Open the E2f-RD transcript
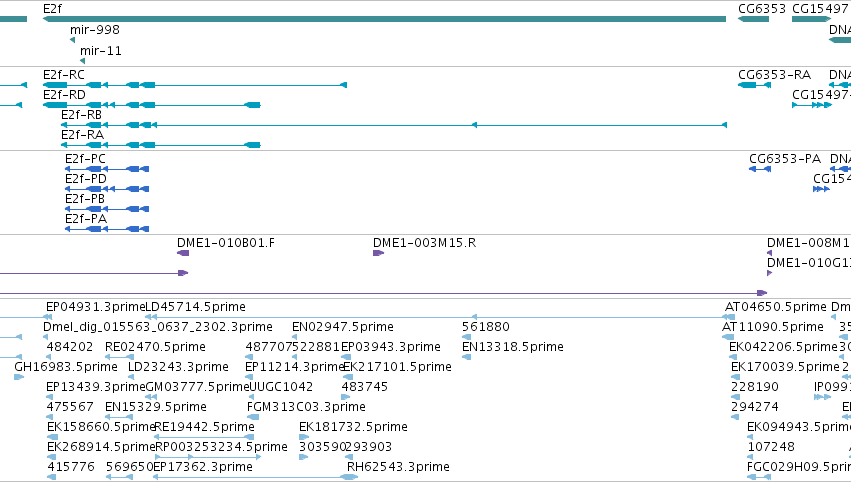 click(x=151, y=105)
